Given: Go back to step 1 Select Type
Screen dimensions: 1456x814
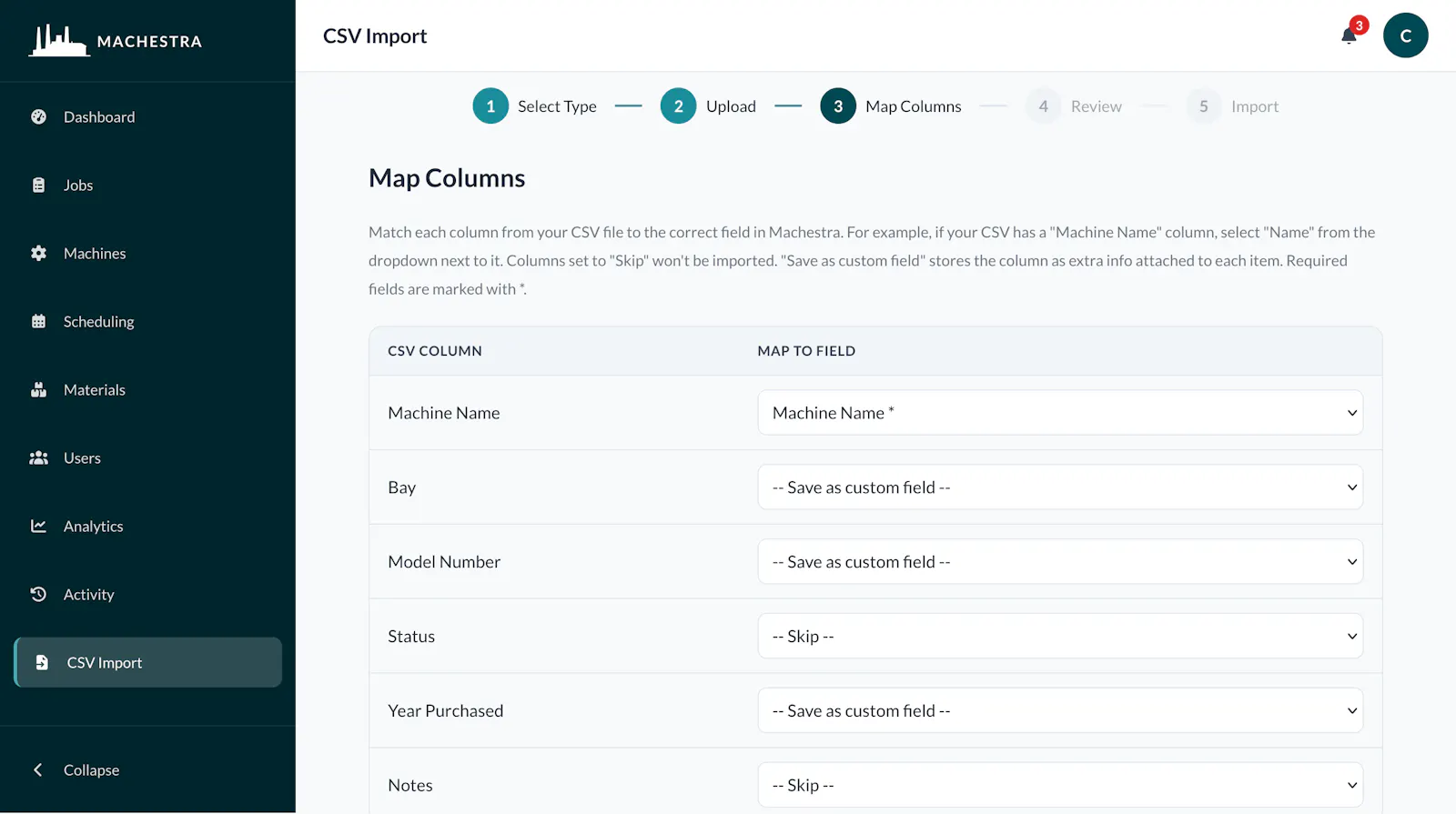Looking at the screenshot, I should pyautogui.click(x=534, y=106).
